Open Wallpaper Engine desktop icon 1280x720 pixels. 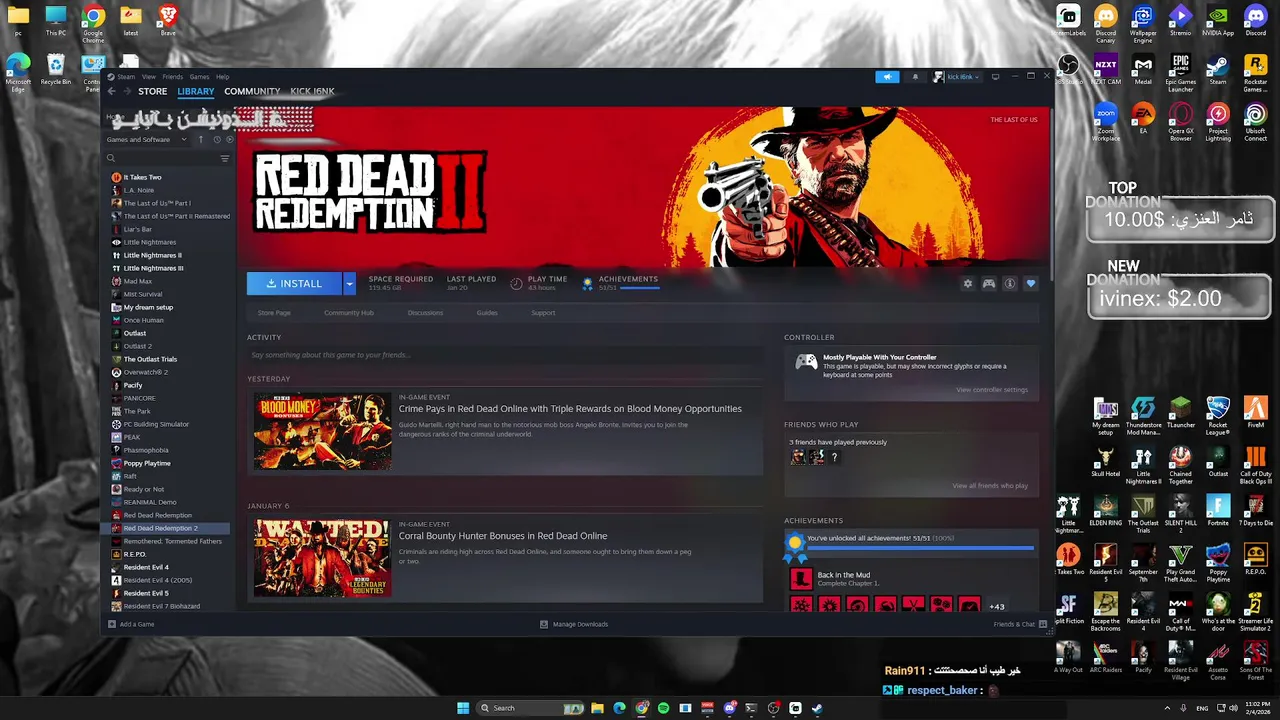click(1143, 23)
